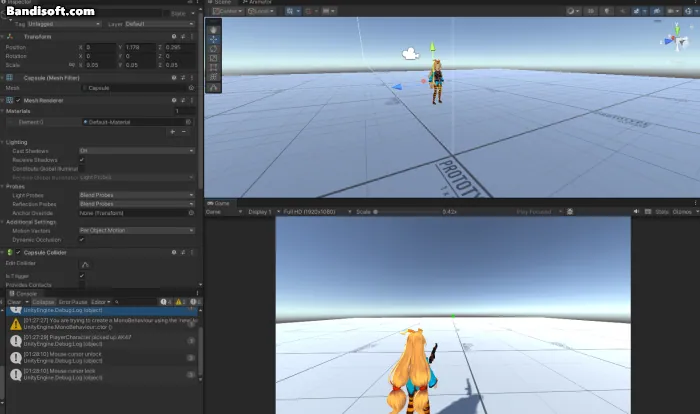
Task: Open Light Probes dropdown
Action: pos(137,195)
